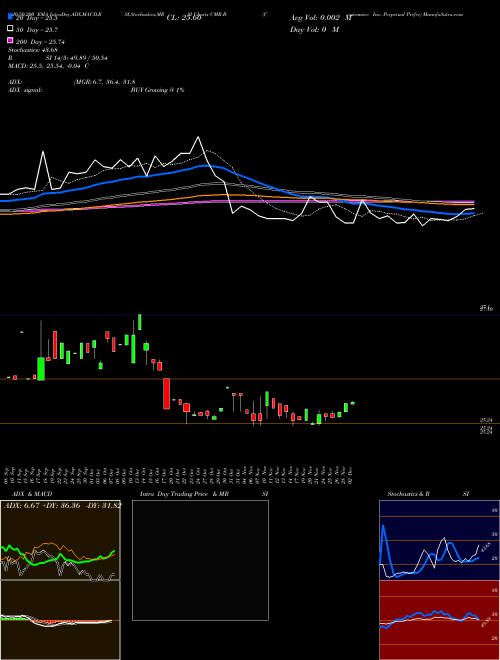Image resolution: width=500 pixels, height=660 pixels.
Task: Open the ADX indicator chart panel
Action: 60,540
